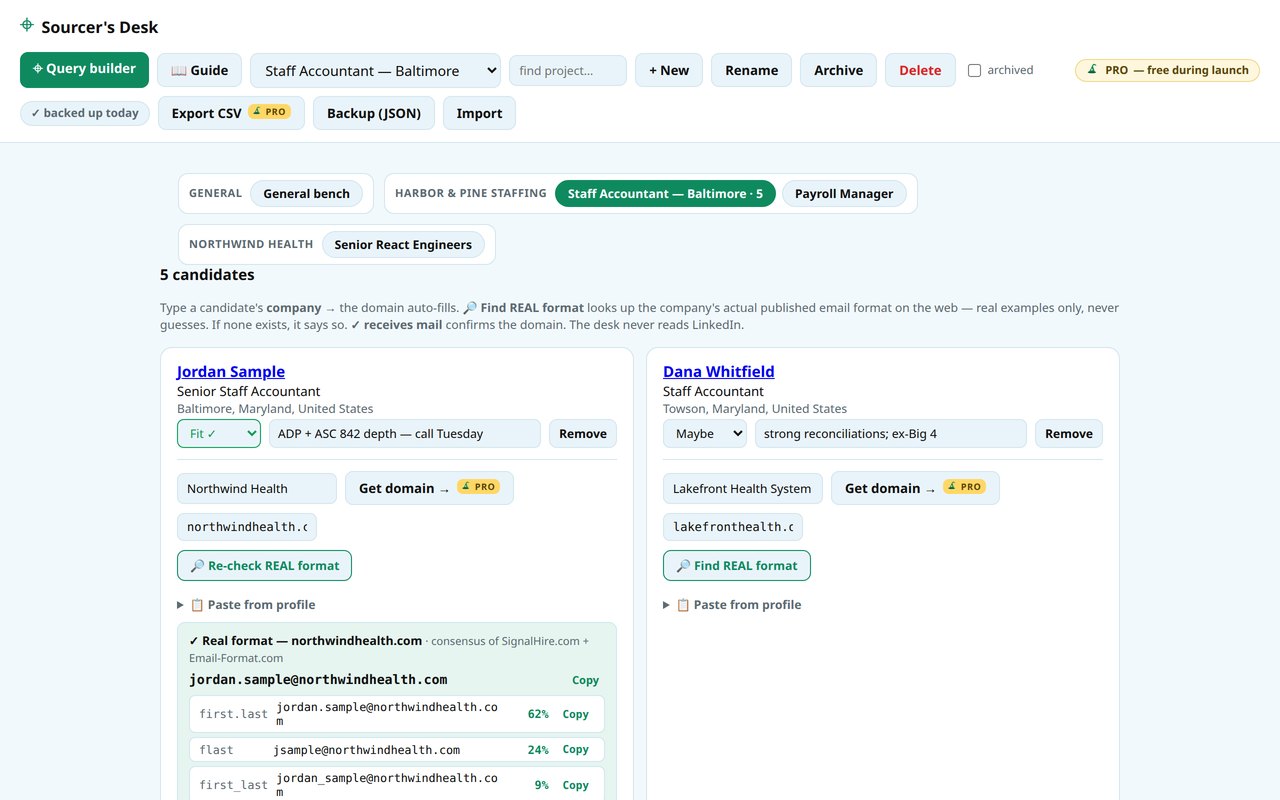
Task: Get domain for Lakefront Health System
Action: click(x=915, y=488)
